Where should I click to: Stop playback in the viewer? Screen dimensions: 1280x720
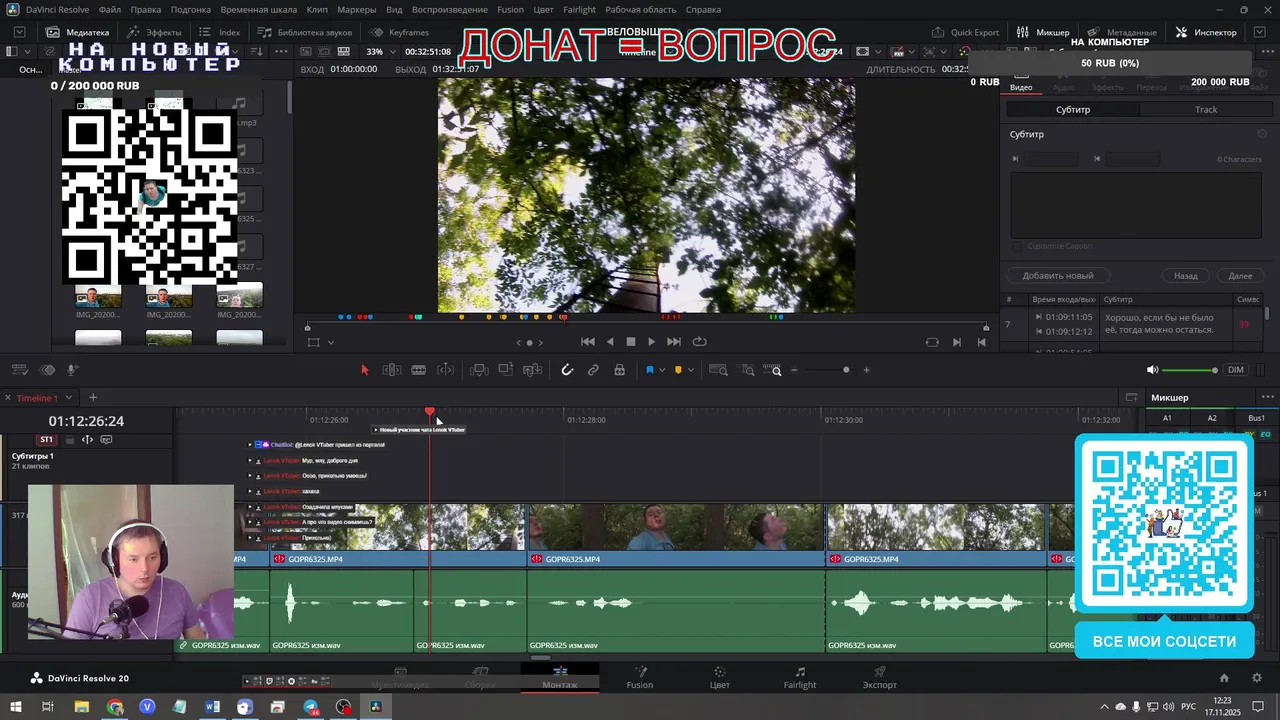[631, 342]
